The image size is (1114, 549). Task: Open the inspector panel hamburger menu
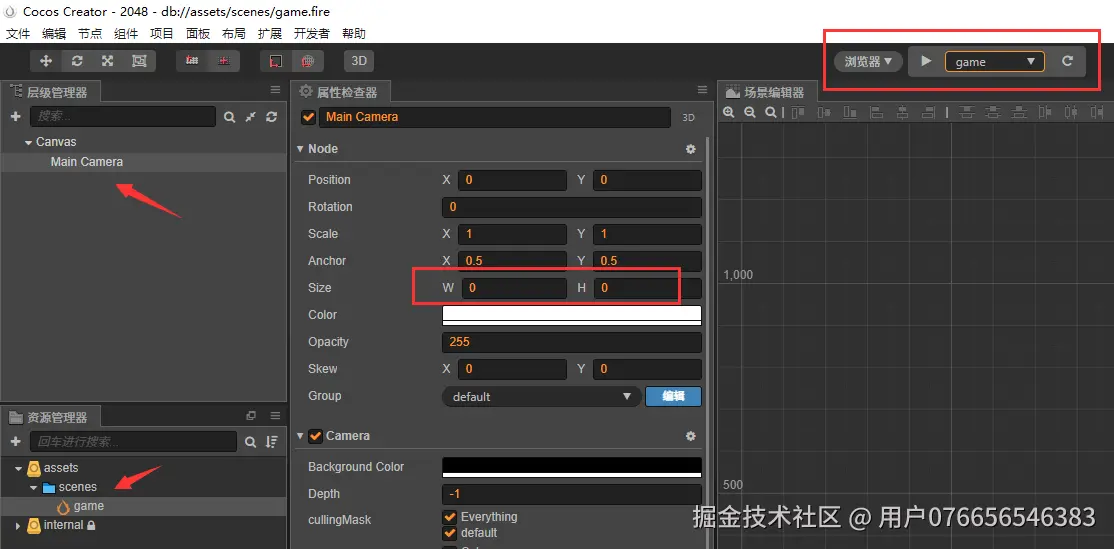point(702,89)
